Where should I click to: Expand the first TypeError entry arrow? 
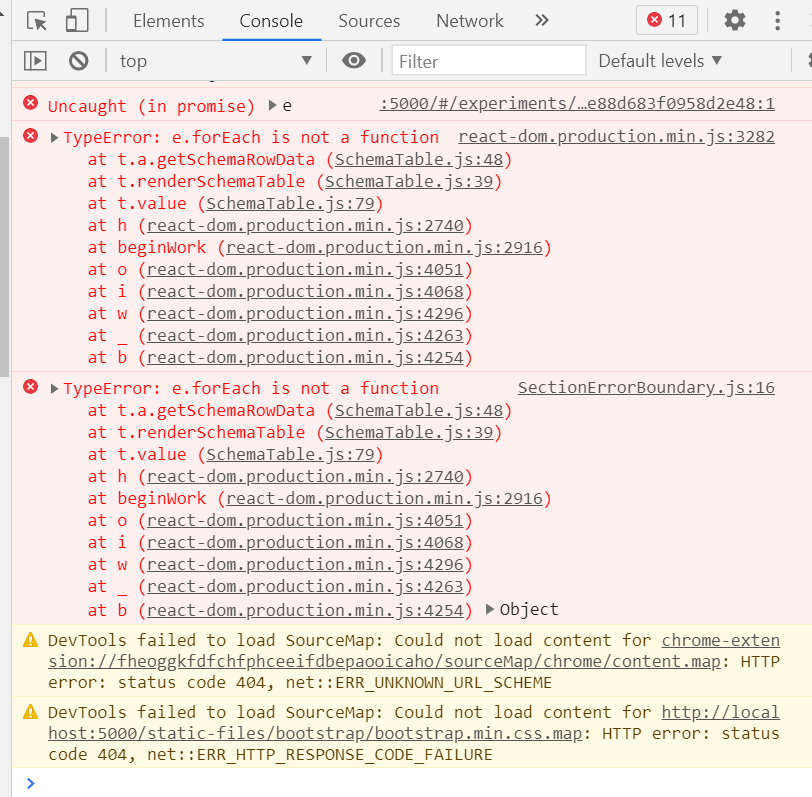(x=54, y=138)
